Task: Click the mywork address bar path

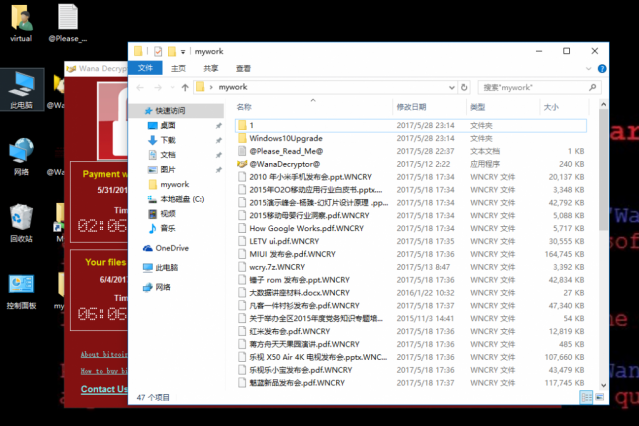Action: [x=233, y=87]
